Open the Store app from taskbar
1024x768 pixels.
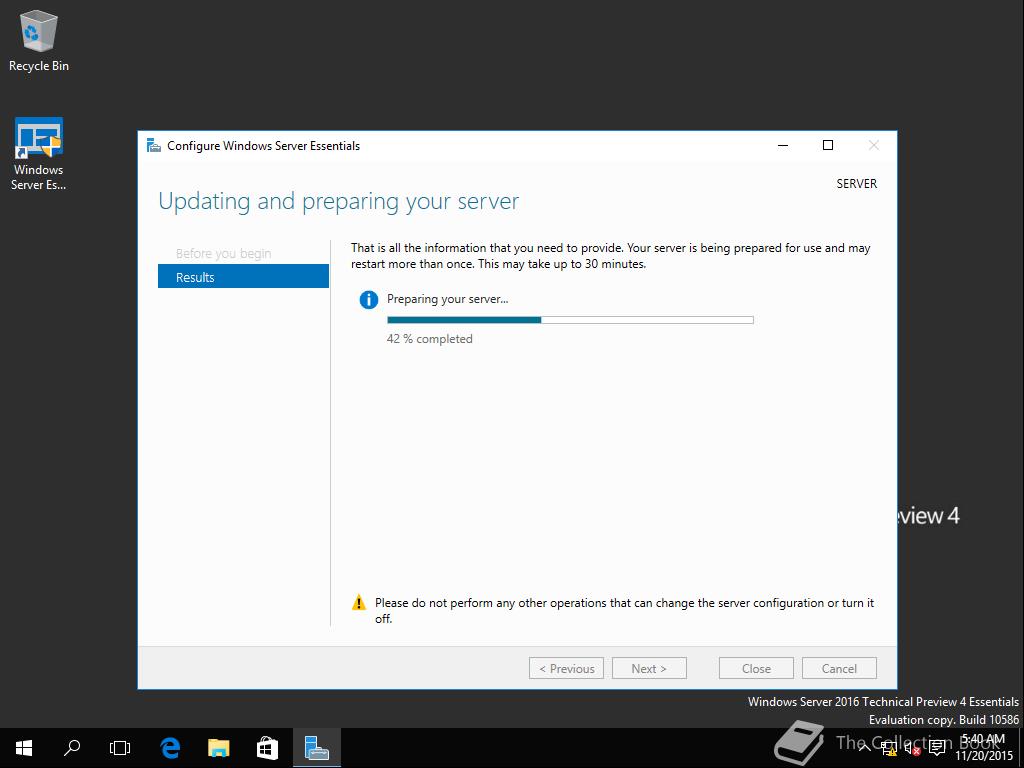(268, 748)
